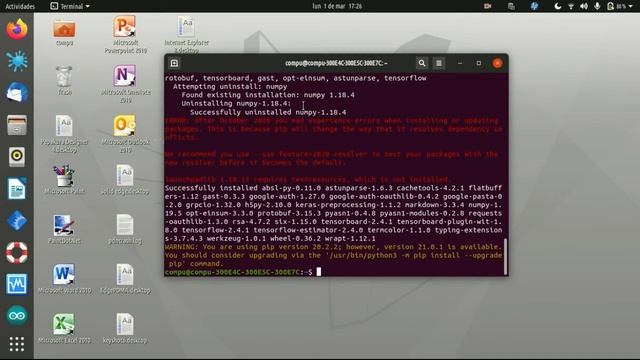Open Microsoft Word 2010 shortcut
640x360 pixels.
click(64, 279)
